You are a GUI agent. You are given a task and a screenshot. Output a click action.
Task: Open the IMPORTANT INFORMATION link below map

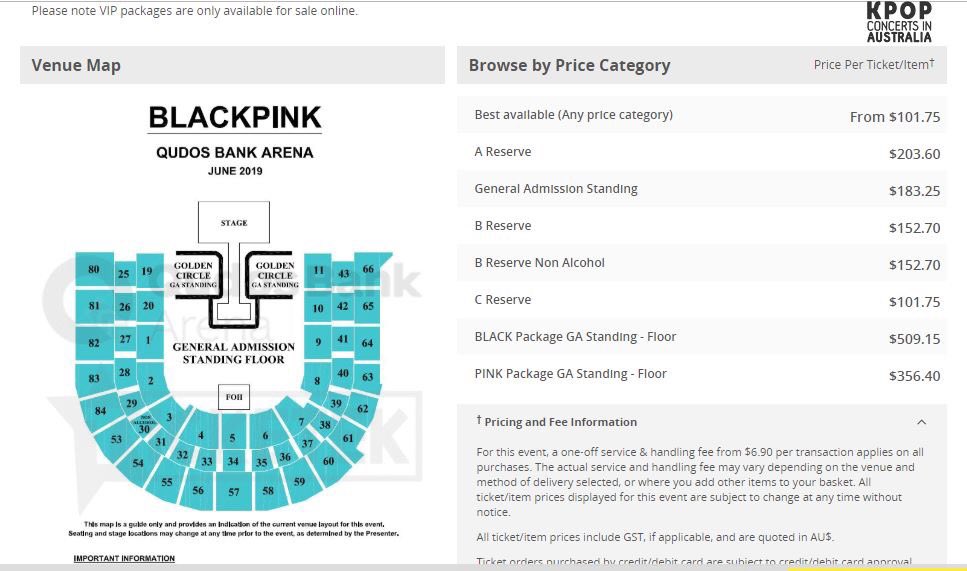[124, 559]
